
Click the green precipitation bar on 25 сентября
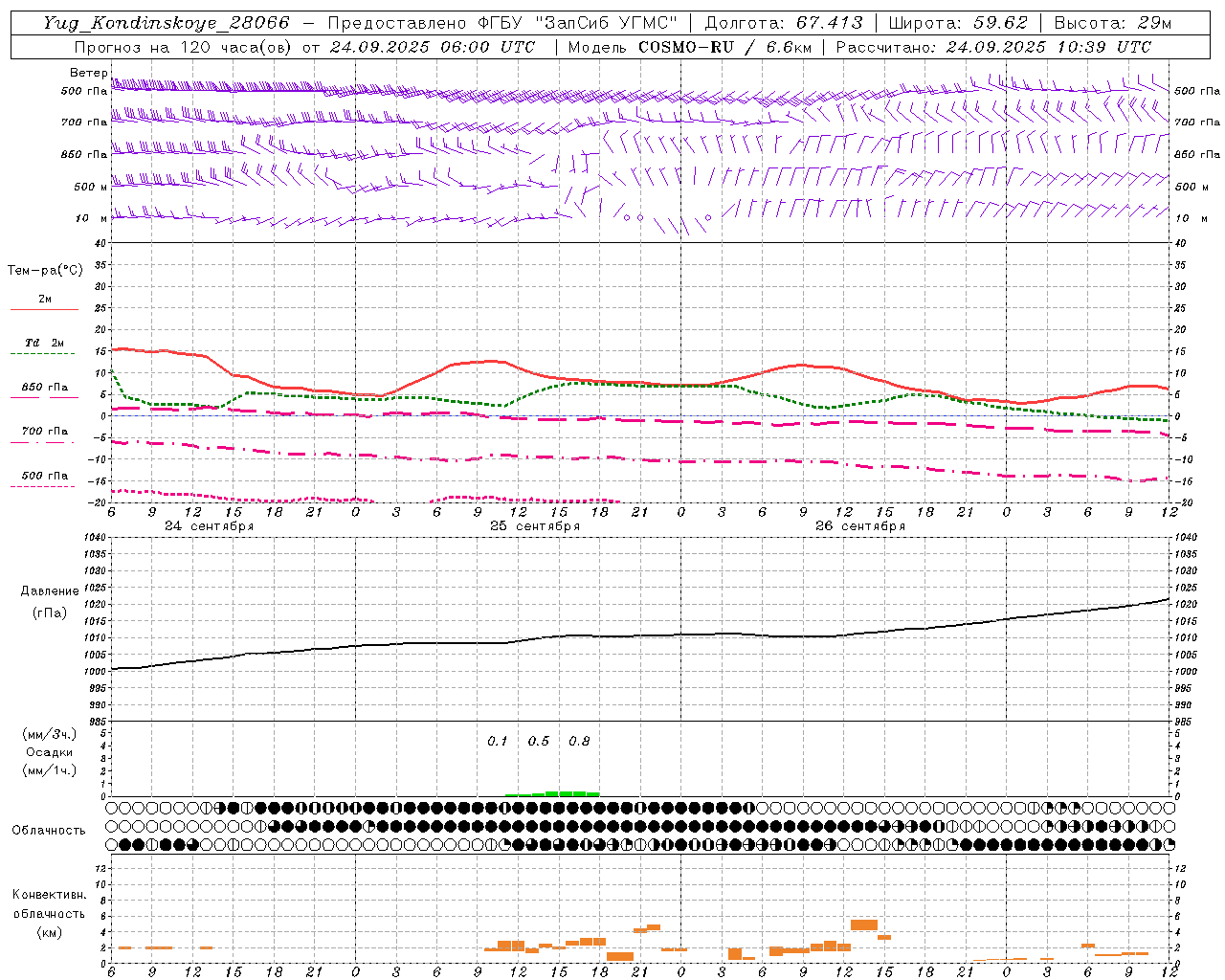coord(552,793)
